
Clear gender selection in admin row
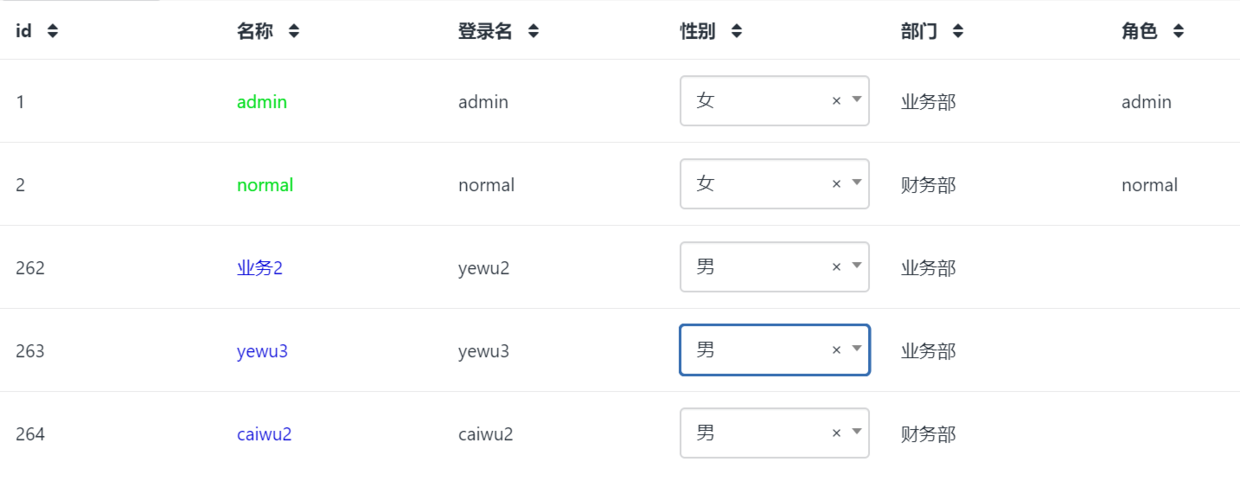coord(836,101)
